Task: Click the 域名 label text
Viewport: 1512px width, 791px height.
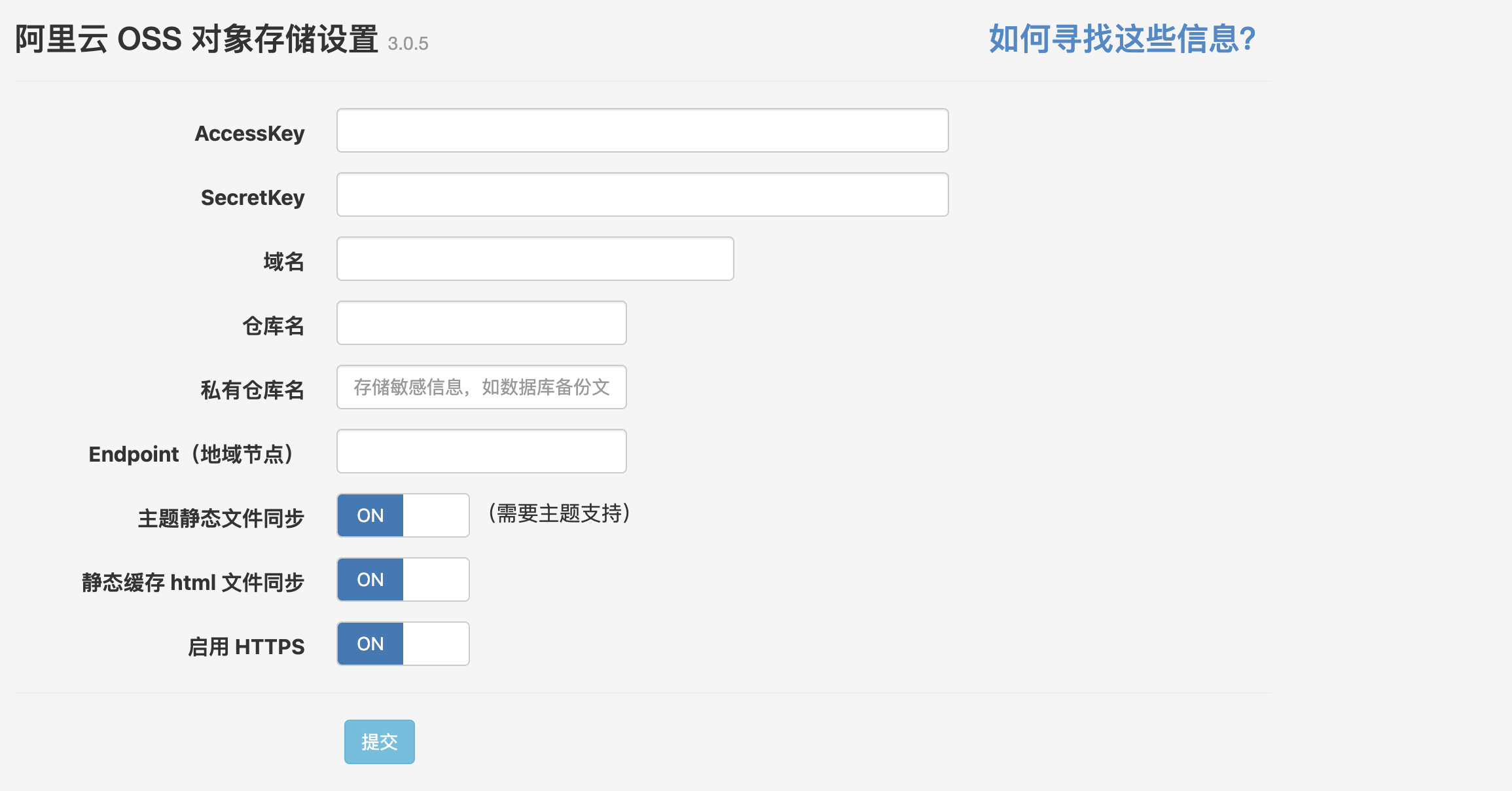Action: pos(283,262)
